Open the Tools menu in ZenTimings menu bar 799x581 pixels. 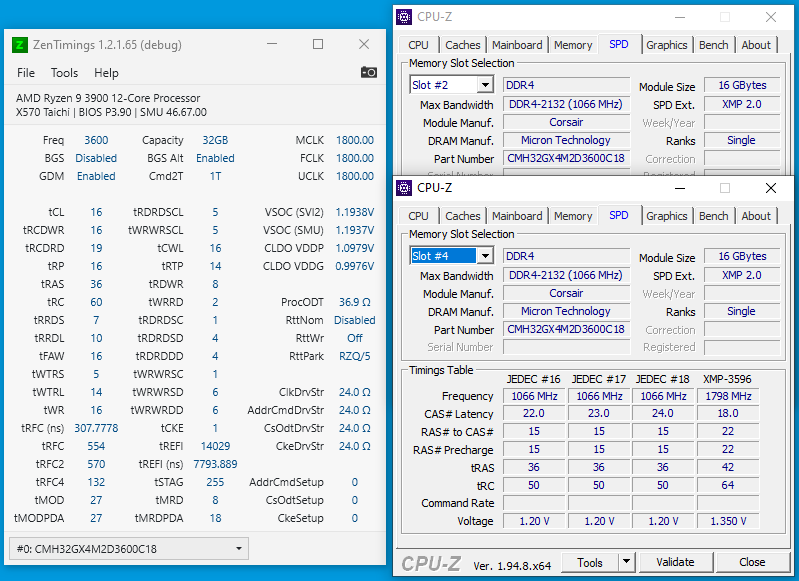(x=64, y=73)
